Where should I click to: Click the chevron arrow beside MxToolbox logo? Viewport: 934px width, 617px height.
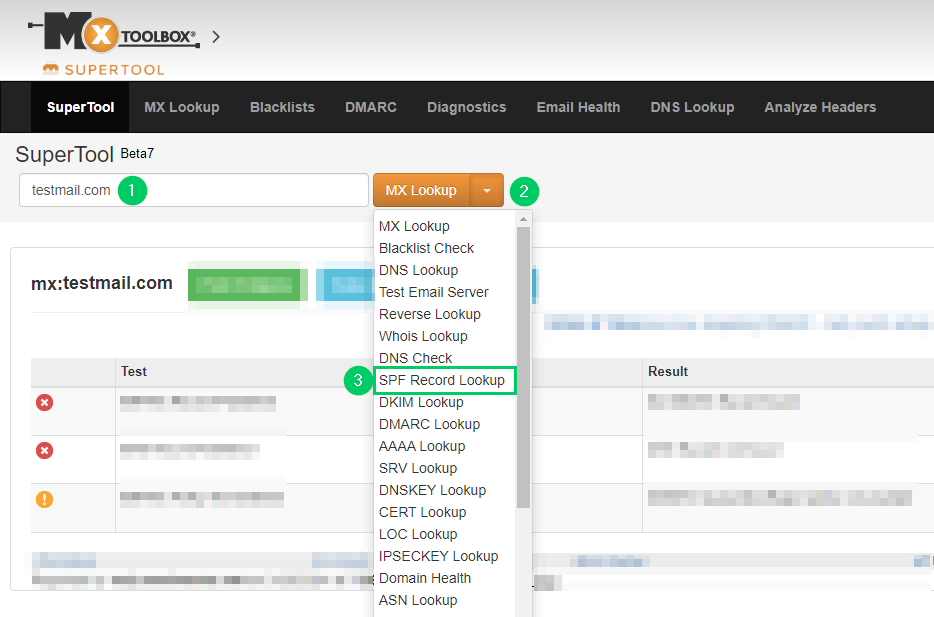click(216, 37)
